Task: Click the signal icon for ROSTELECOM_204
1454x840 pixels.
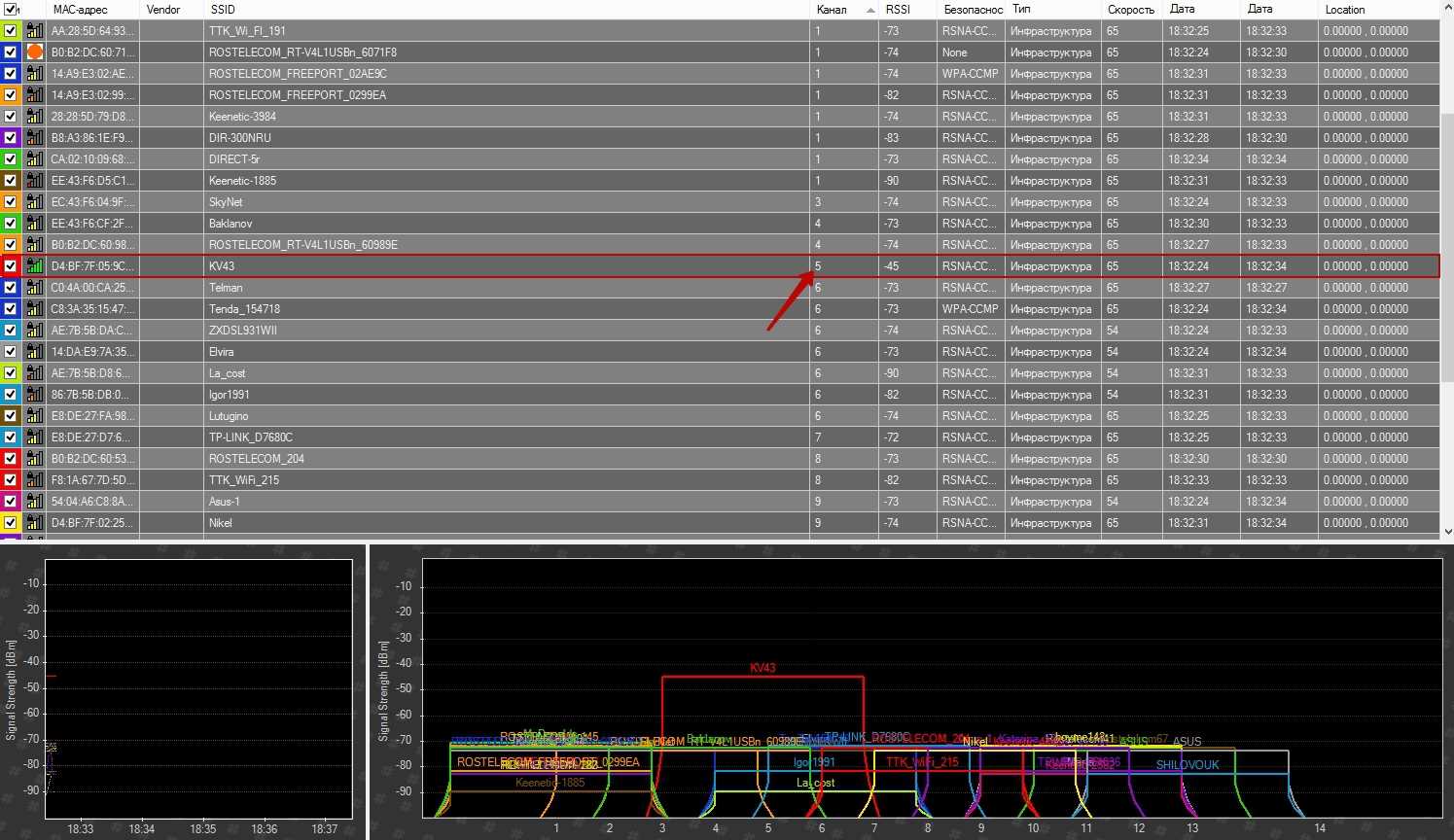Action: pyautogui.click(x=34, y=459)
